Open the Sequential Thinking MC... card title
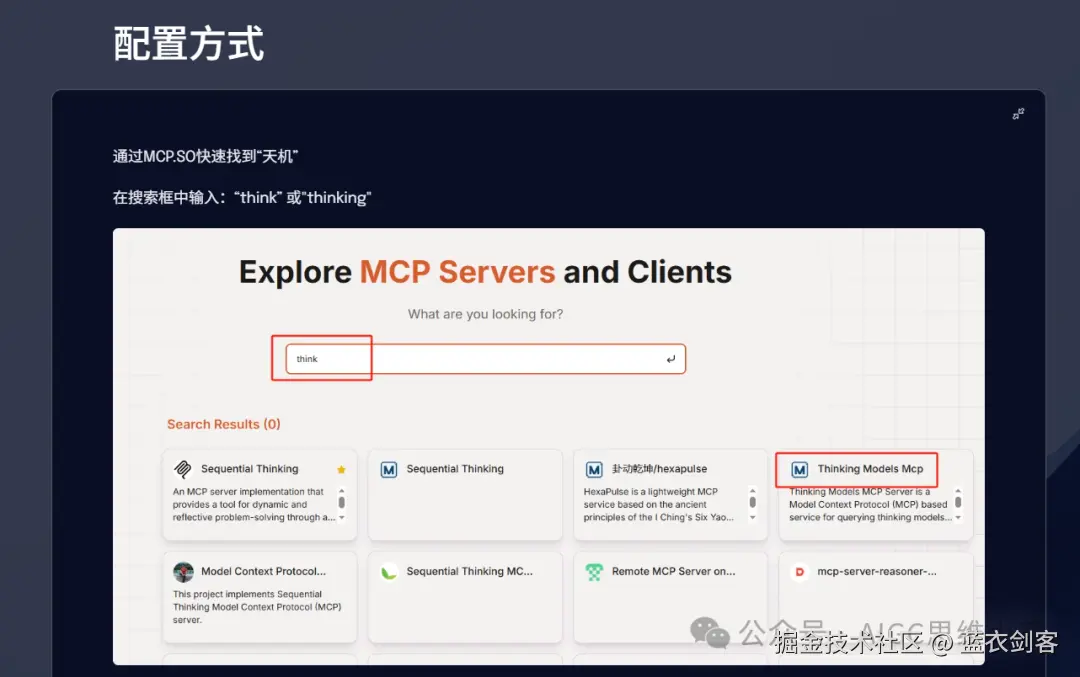 (469, 571)
